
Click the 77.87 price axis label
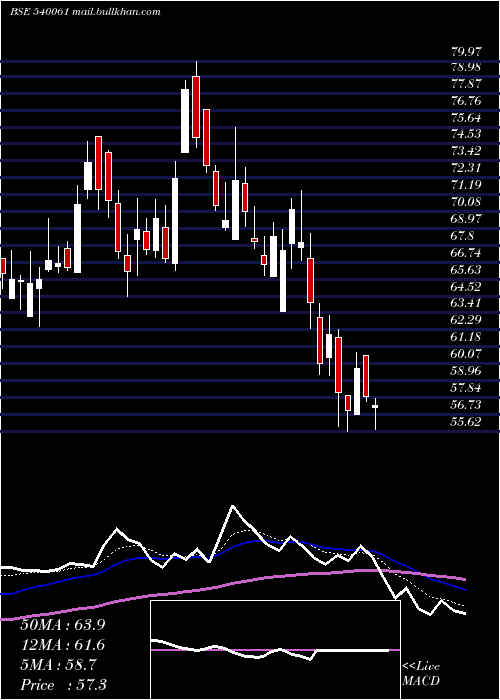[467, 84]
